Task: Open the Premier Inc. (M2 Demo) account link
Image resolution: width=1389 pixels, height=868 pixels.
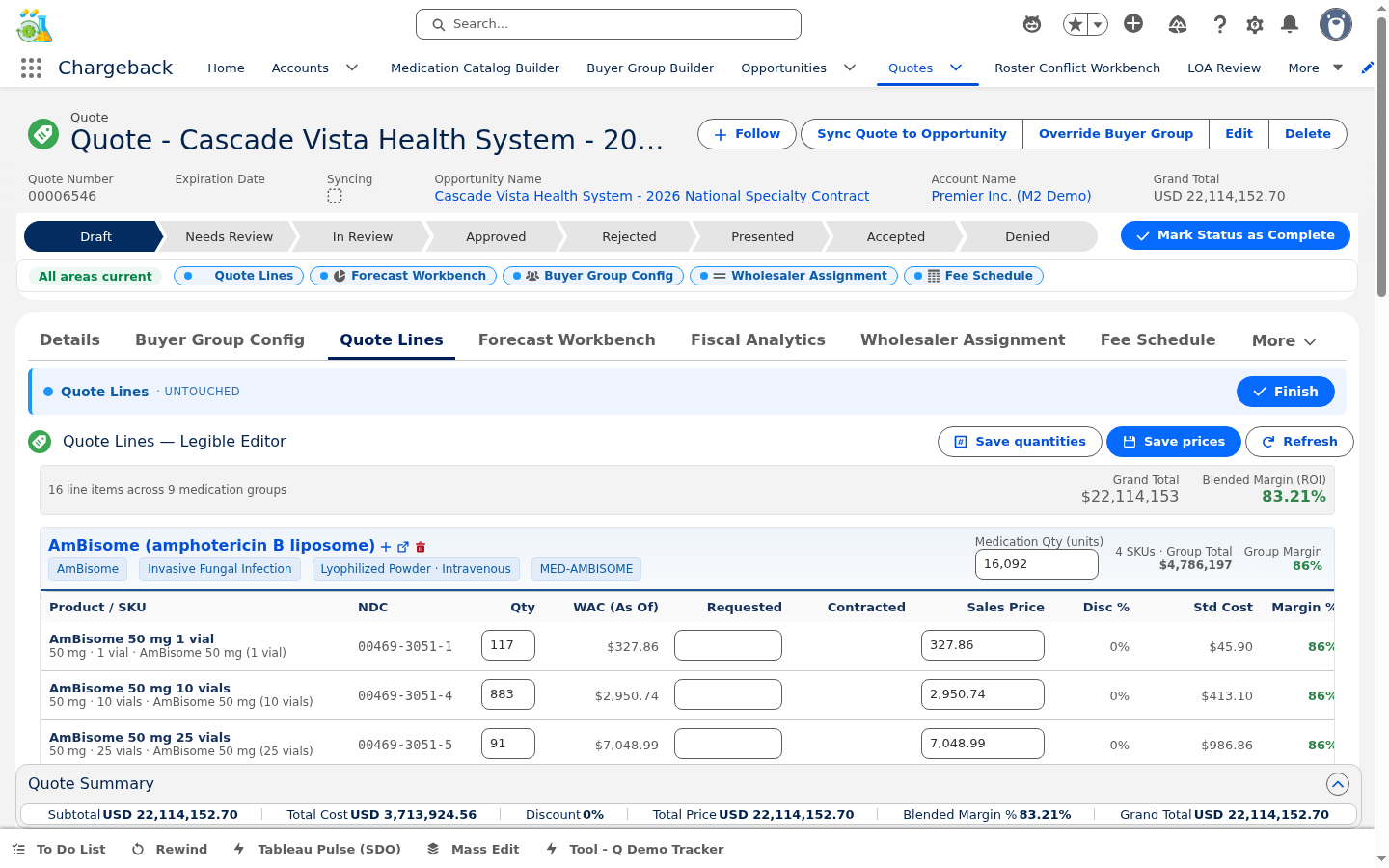Action: 1011,196
